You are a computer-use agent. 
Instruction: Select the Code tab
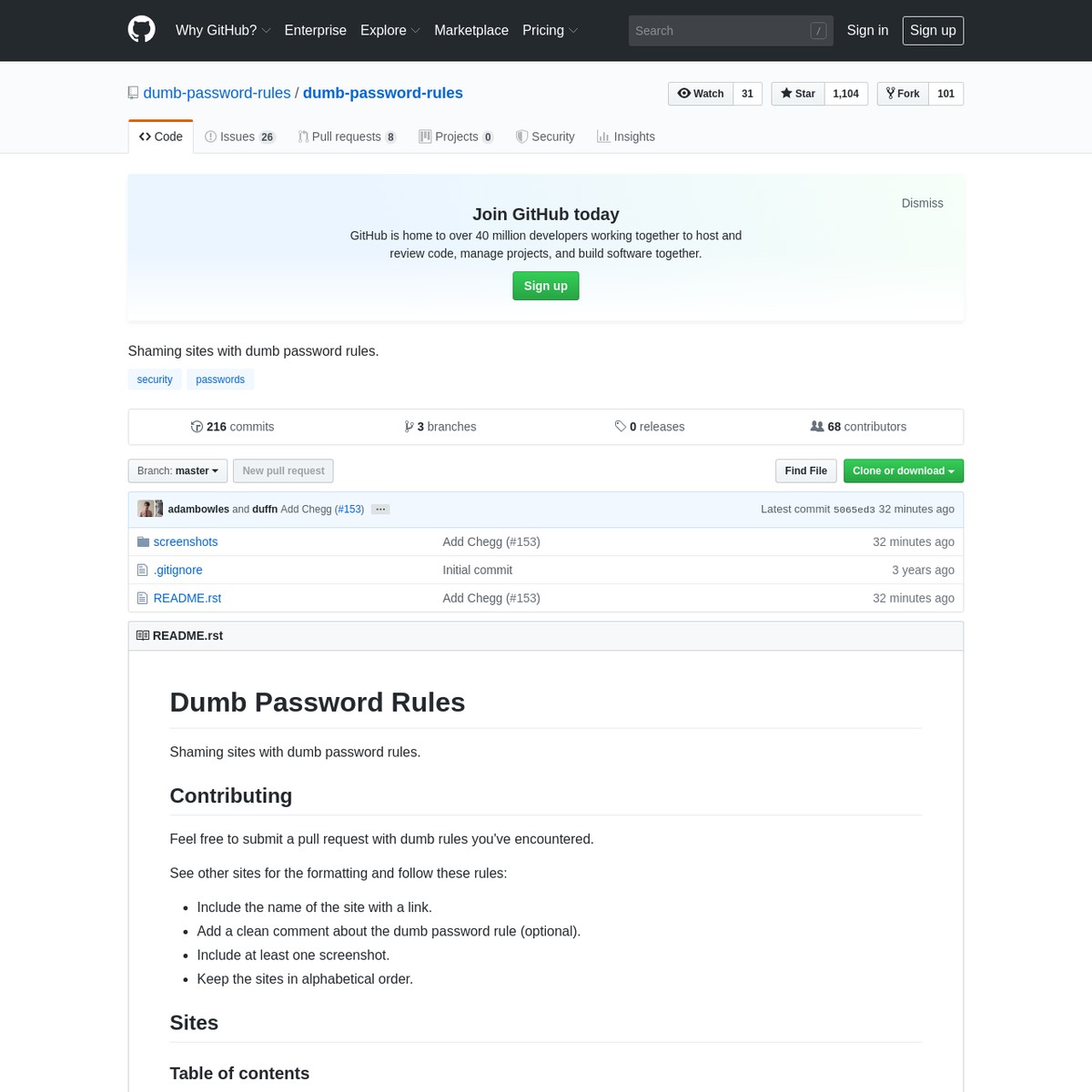pyautogui.click(x=161, y=136)
